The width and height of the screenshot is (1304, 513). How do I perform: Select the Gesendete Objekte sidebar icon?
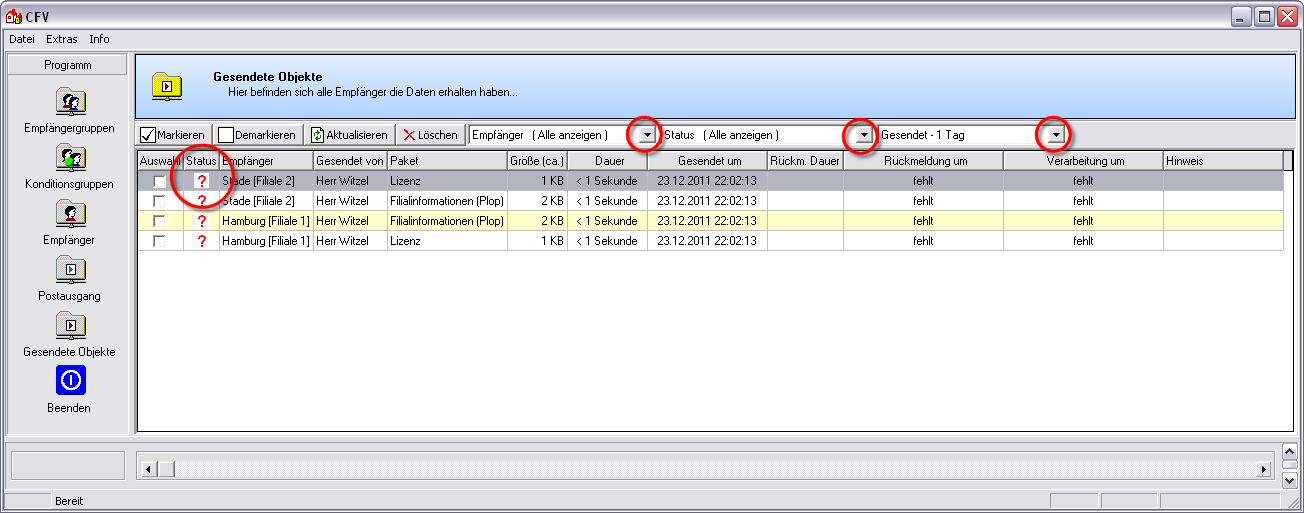70,326
